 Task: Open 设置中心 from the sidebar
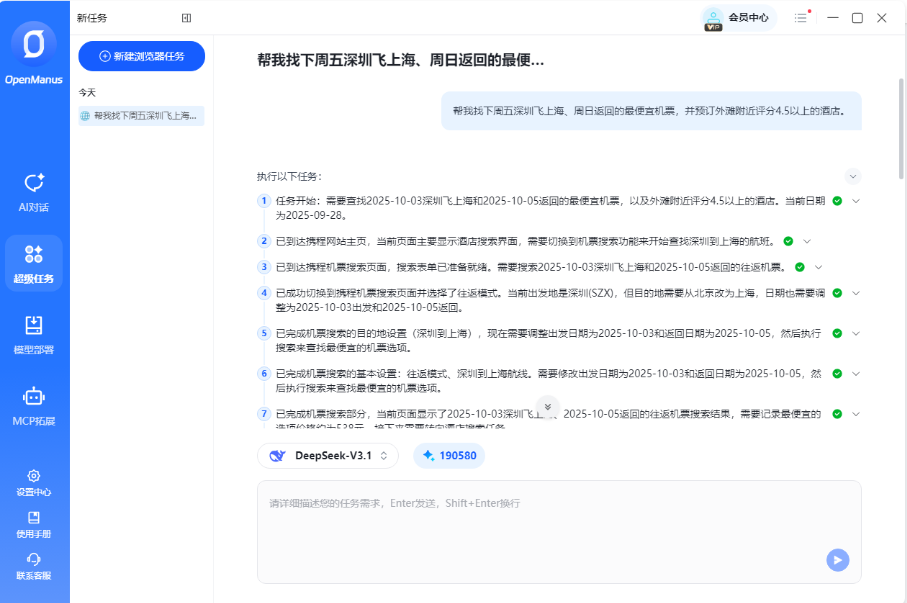pos(34,483)
